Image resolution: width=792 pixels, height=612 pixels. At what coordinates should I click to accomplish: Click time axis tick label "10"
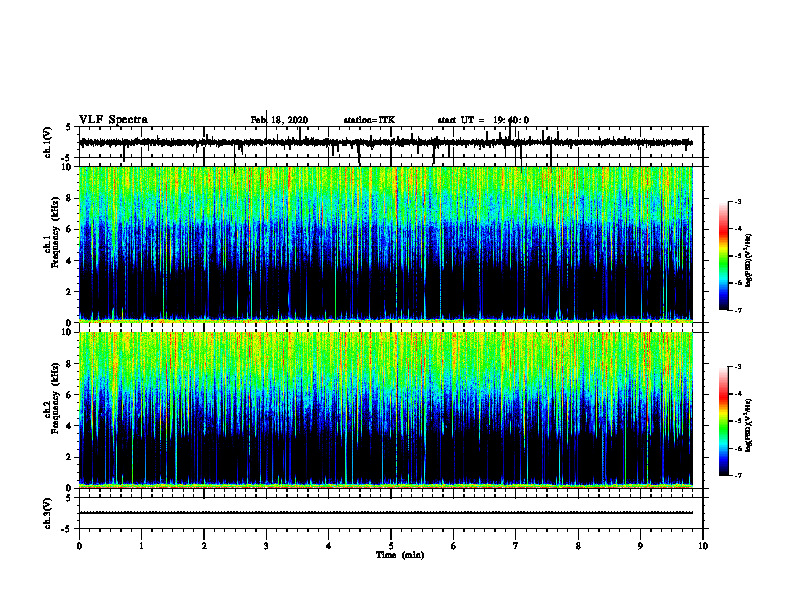(x=703, y=546)
